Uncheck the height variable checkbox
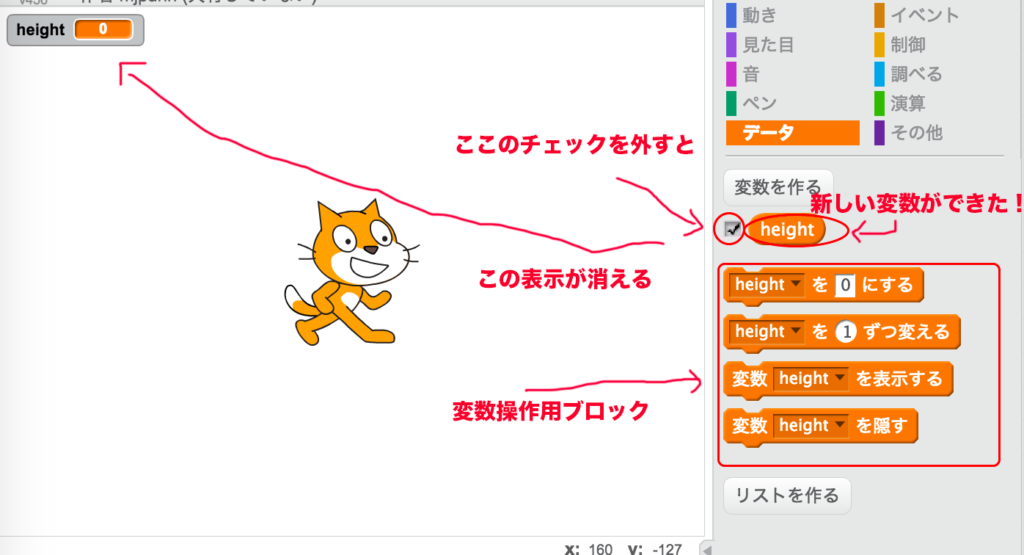The image size is (1024, 555). click(733, 229)
